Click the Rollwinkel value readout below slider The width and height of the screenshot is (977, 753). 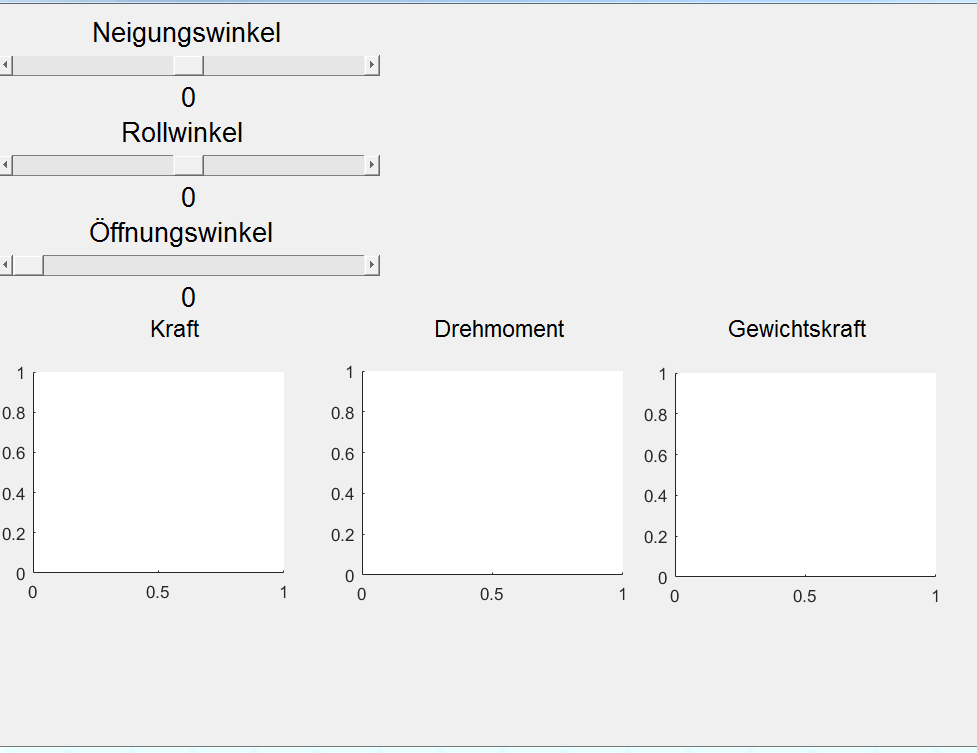[188, 198]
